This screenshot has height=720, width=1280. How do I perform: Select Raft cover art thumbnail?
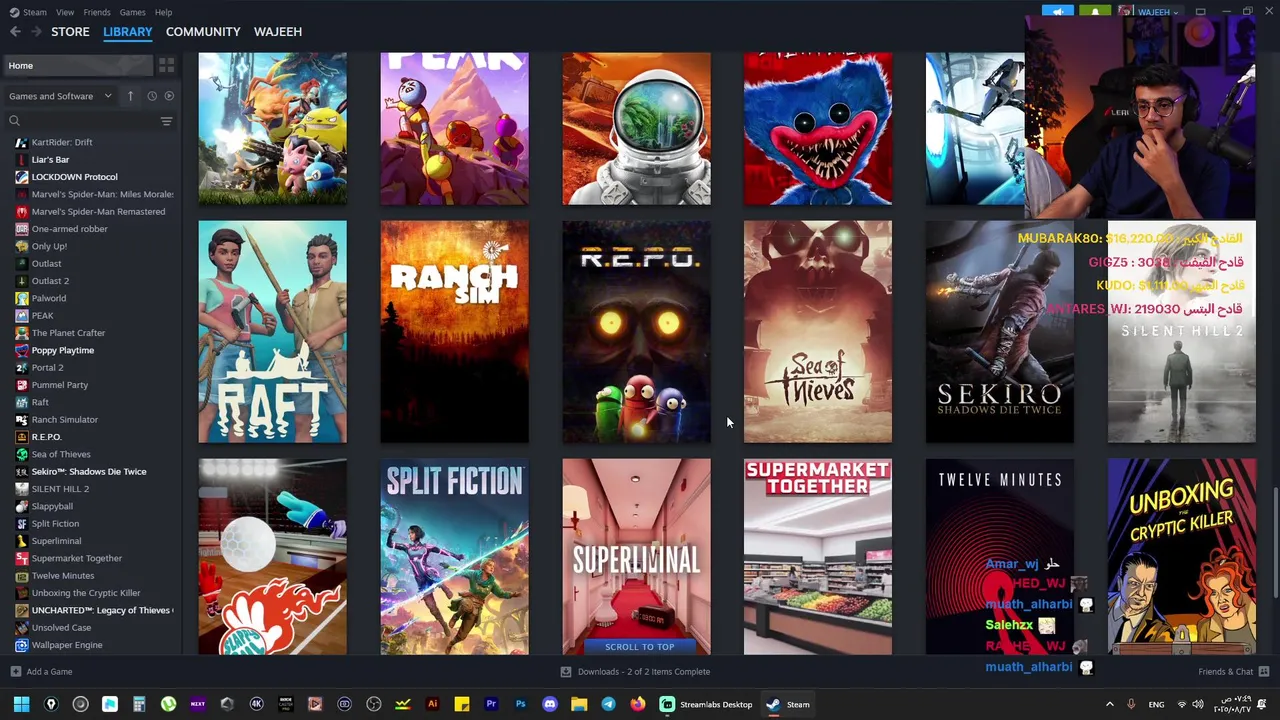pos(273,332)
